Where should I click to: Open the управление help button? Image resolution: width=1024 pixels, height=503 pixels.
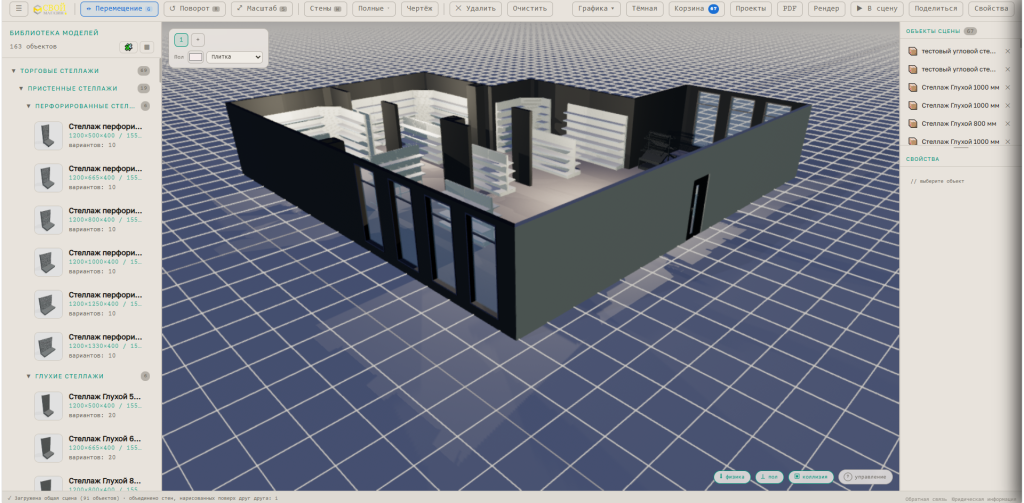865,477
